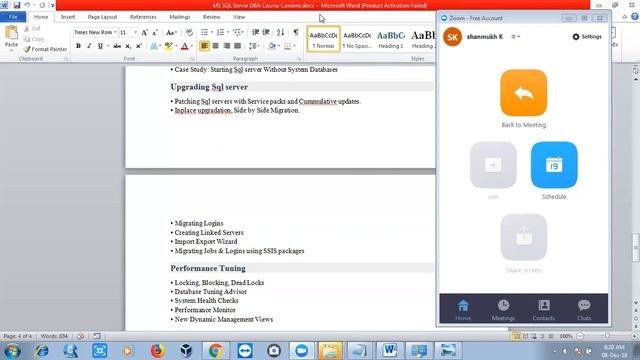The height and width of the screenshot is (360, 640).
Task: Click the Cut command in Clipboard
Action: 32,29
